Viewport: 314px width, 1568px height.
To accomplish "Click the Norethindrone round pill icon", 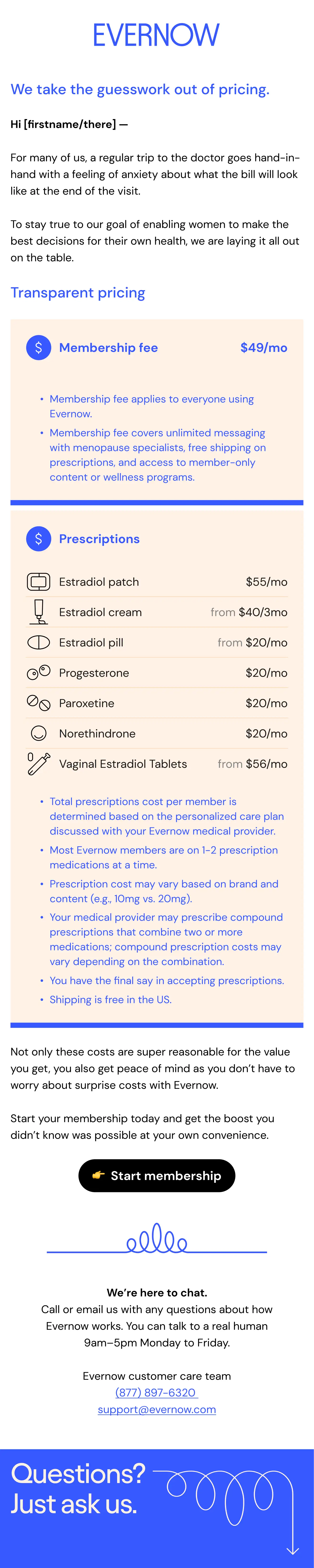I will tap(39, 734).
